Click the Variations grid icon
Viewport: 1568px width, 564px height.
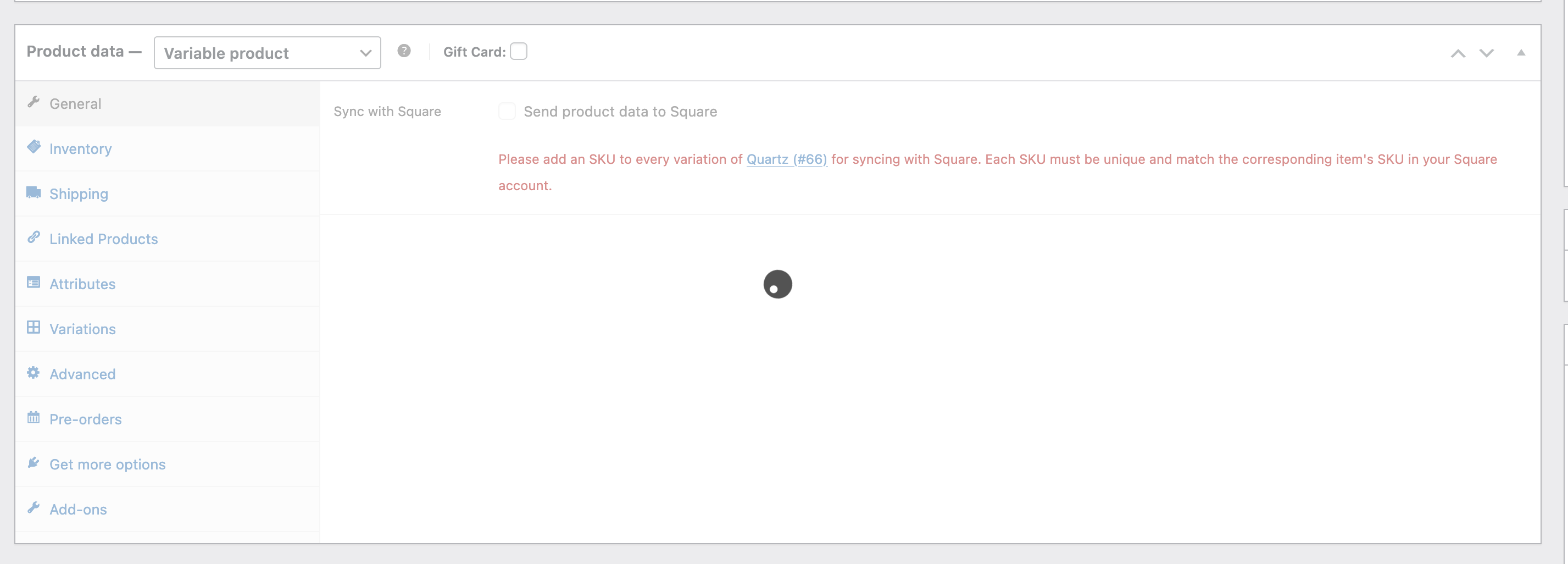(34, 327)
